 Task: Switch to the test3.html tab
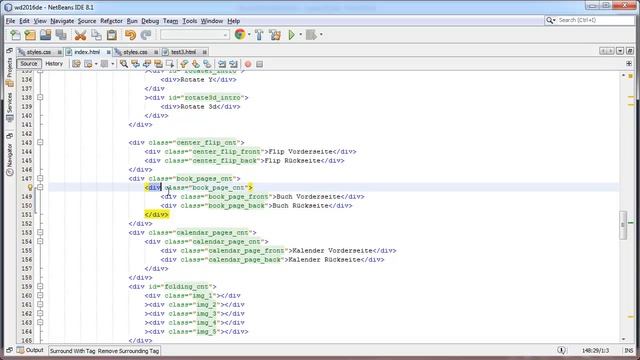click(x=183, y=52)
